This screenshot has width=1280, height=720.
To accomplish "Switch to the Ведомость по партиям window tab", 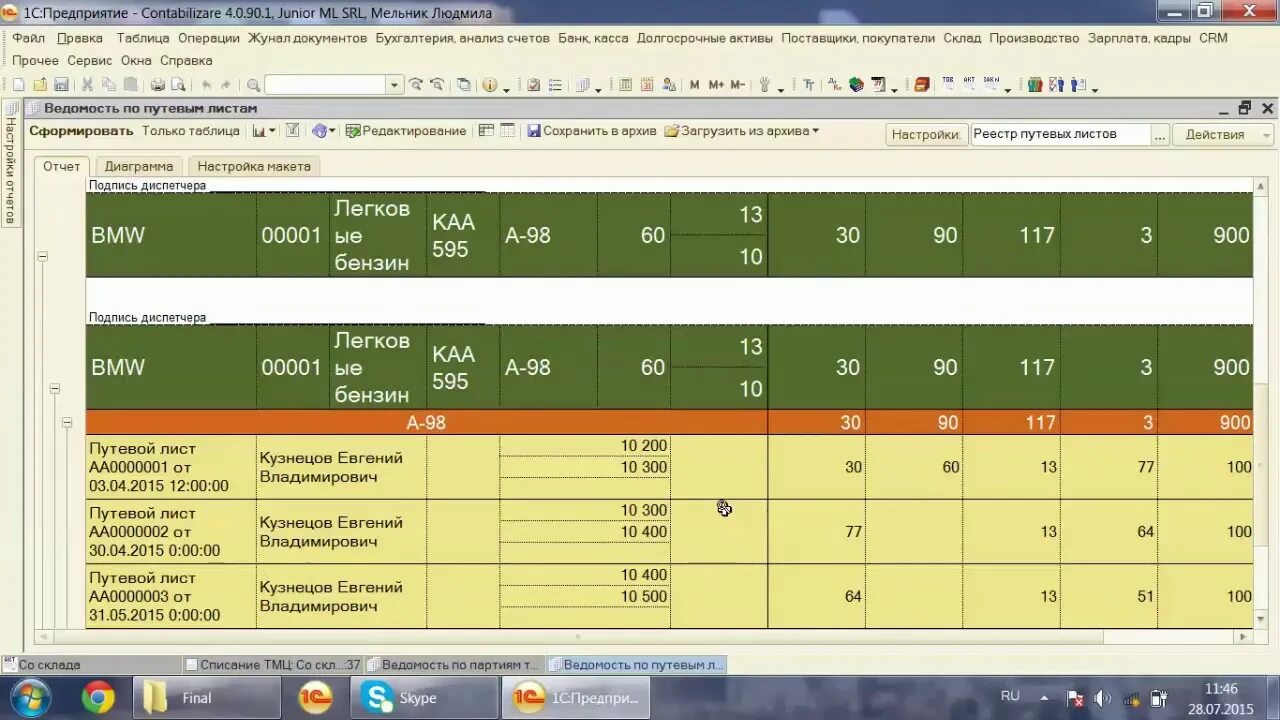I will [x=456, y=664].
